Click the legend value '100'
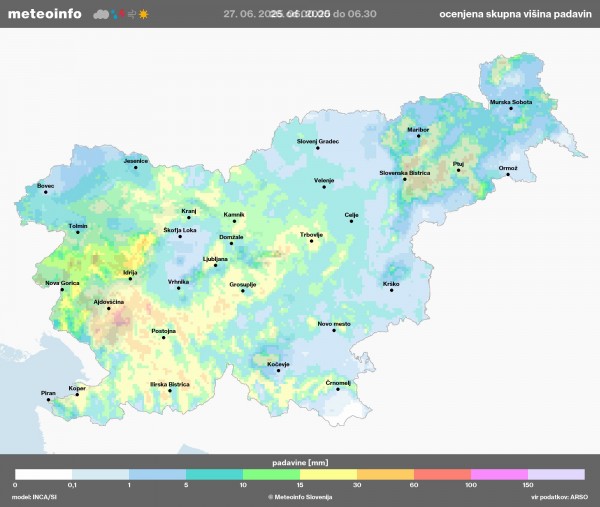 [471, 485]
